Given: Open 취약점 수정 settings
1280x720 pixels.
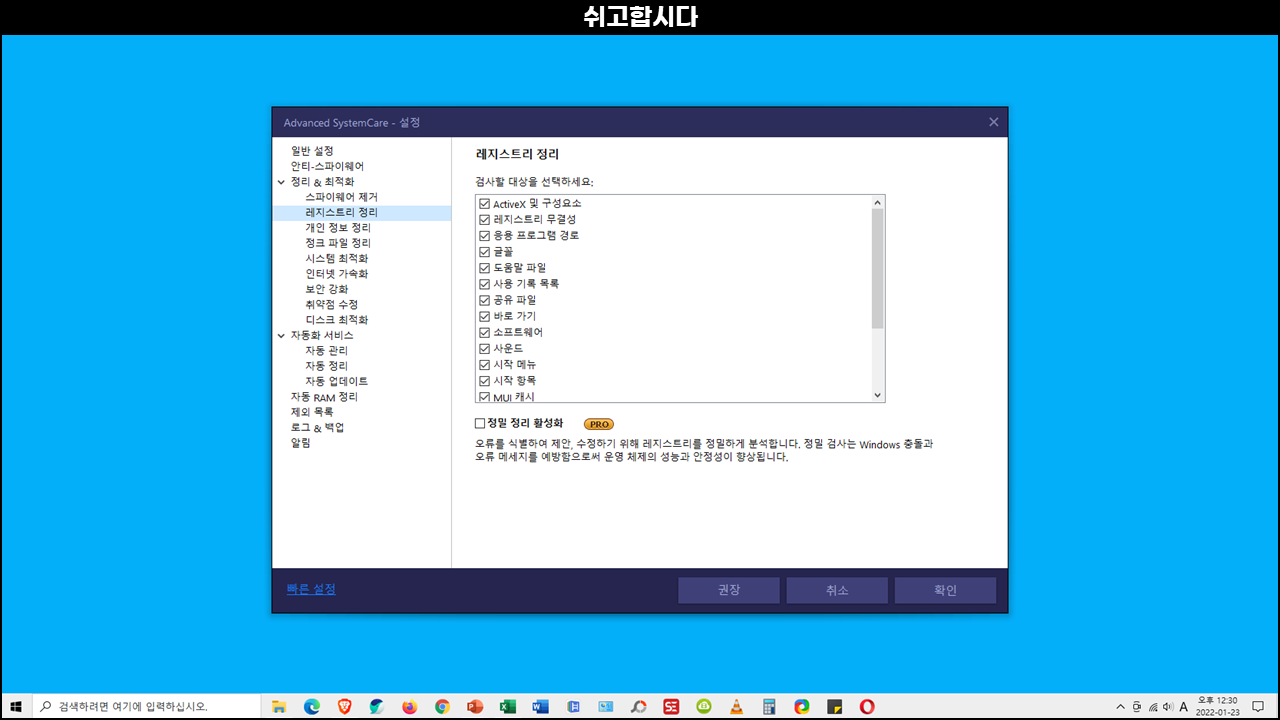Looking at the screenshot, I should point(331,304).
